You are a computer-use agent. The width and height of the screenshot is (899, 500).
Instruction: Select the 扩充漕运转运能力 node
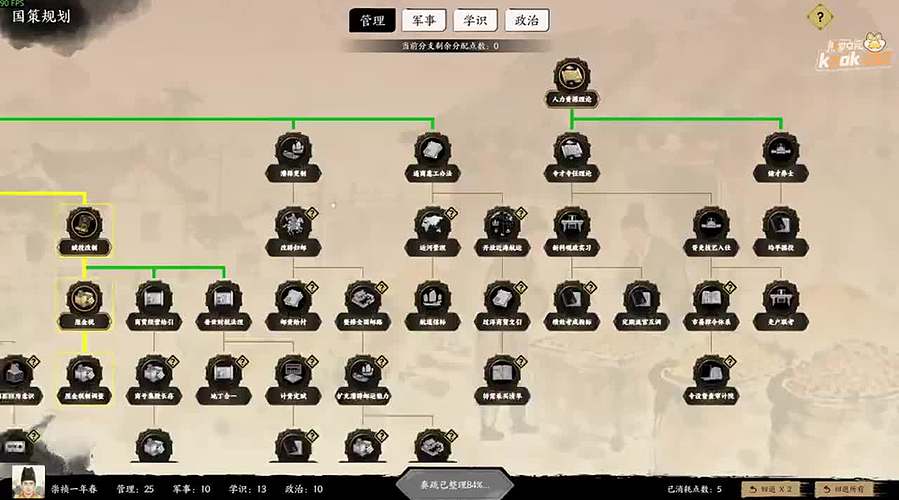coord(363,379)
